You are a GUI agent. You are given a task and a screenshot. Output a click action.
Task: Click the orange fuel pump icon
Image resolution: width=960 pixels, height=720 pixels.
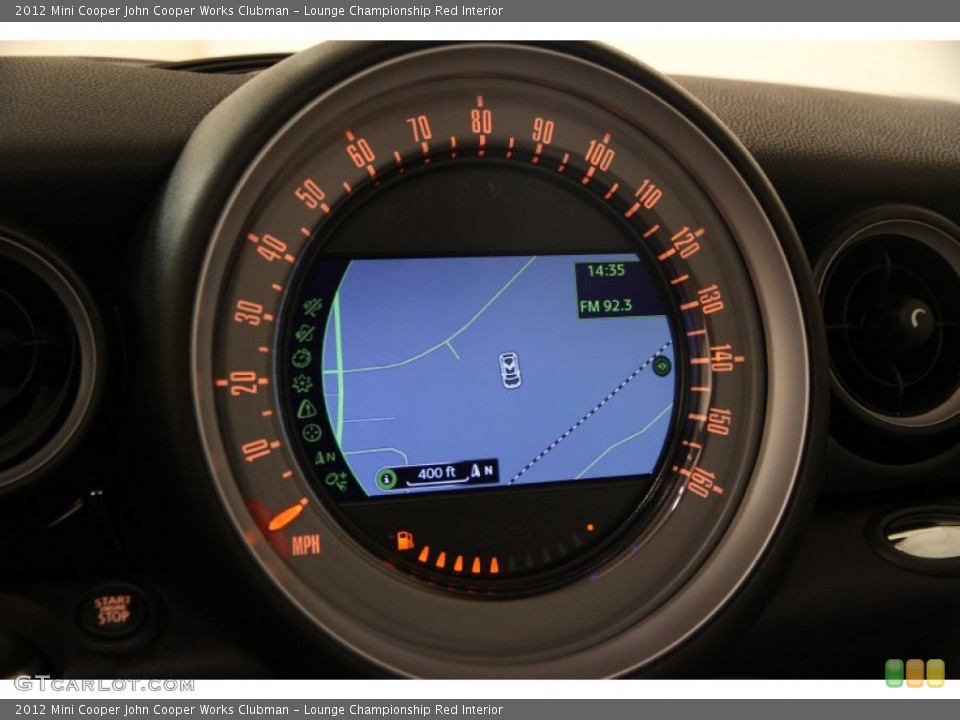[405, 541]
